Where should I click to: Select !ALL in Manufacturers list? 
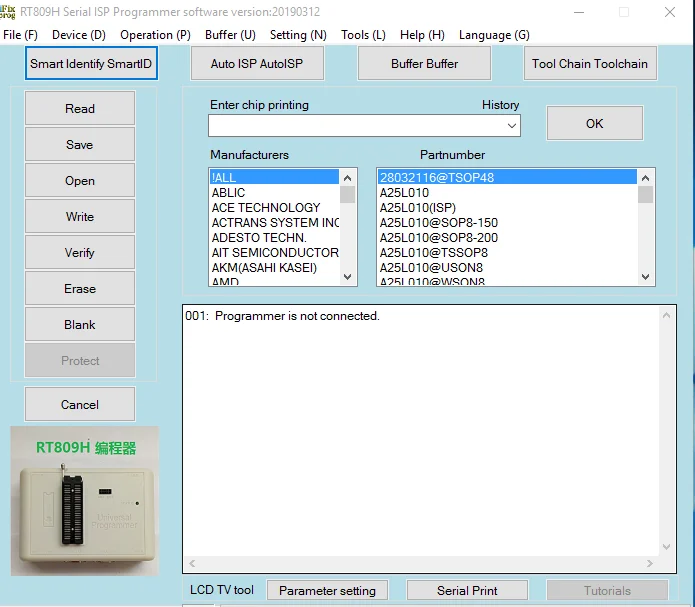[274, 177]
